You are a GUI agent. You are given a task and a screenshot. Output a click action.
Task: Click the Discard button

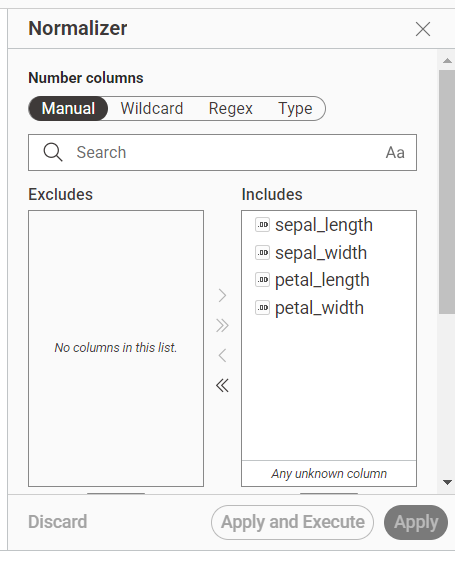[x=58, y=522]
